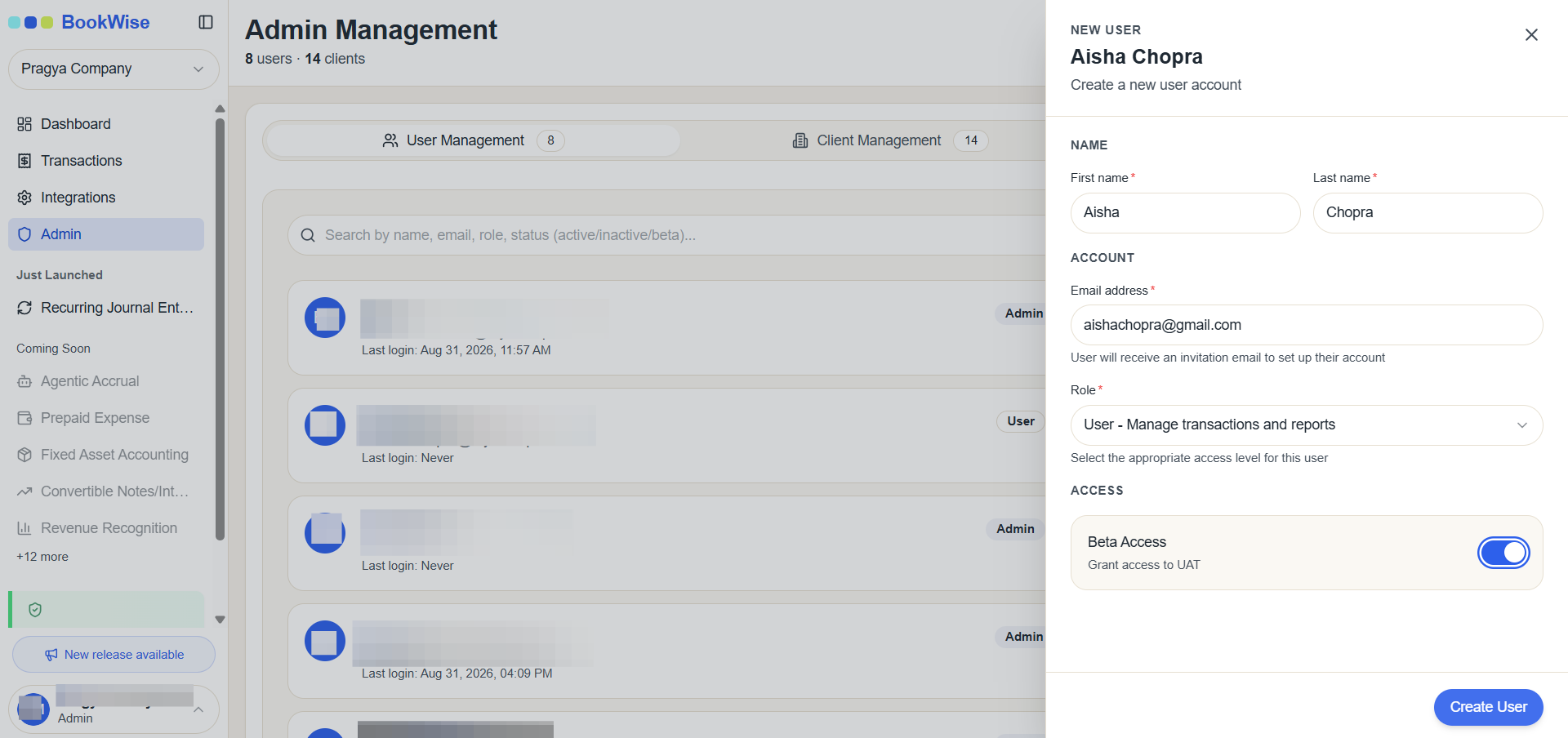Click the Client Management building icon
This screenshot has height=738, width=1568.
pyautogui.click(x=800, y=140)
